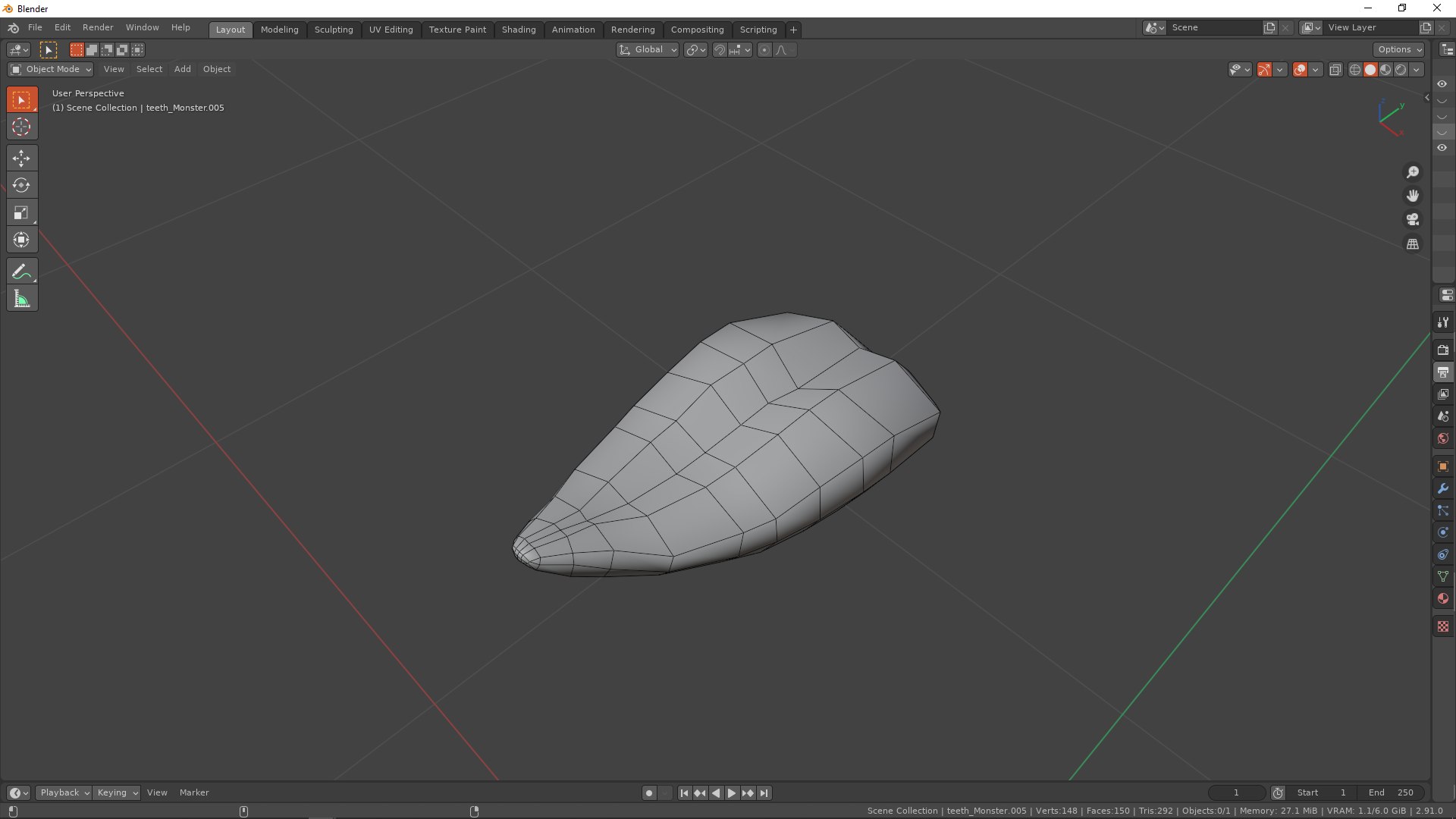Toggle show gizmos in viewport header
The width and height of the screenshot is (1456, 819).
coord(1264,70)
